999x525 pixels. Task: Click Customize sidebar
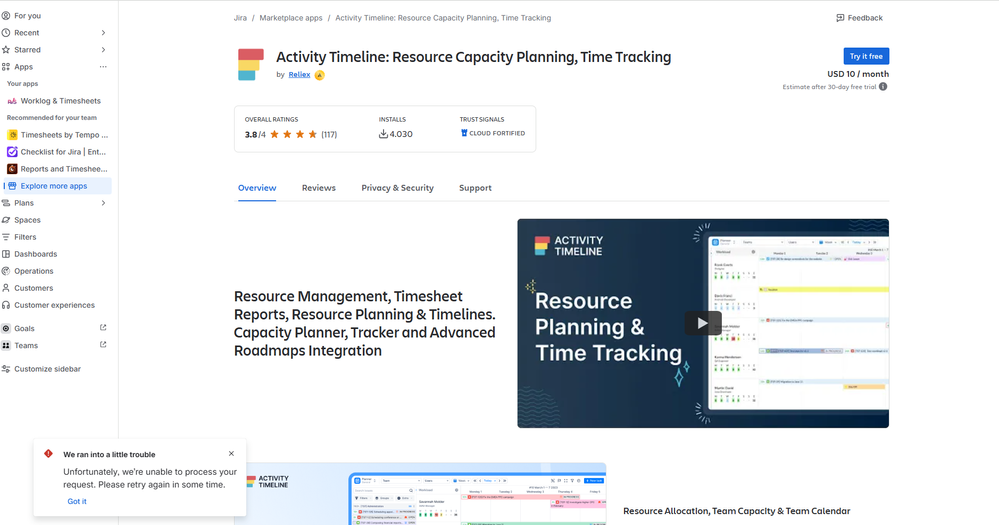click(x=47, y=369)
